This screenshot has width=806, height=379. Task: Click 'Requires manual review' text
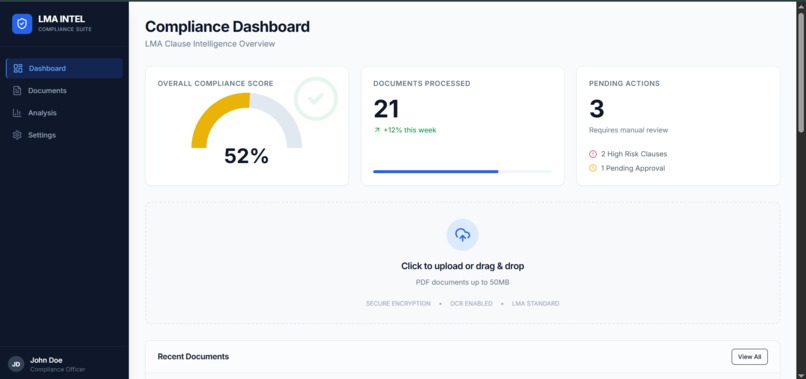point(629,130)
